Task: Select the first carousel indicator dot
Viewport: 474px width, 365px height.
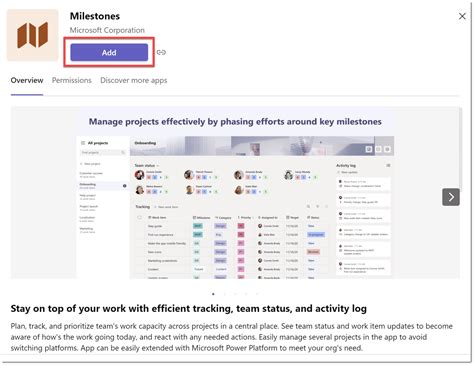Action: point(213,294)
